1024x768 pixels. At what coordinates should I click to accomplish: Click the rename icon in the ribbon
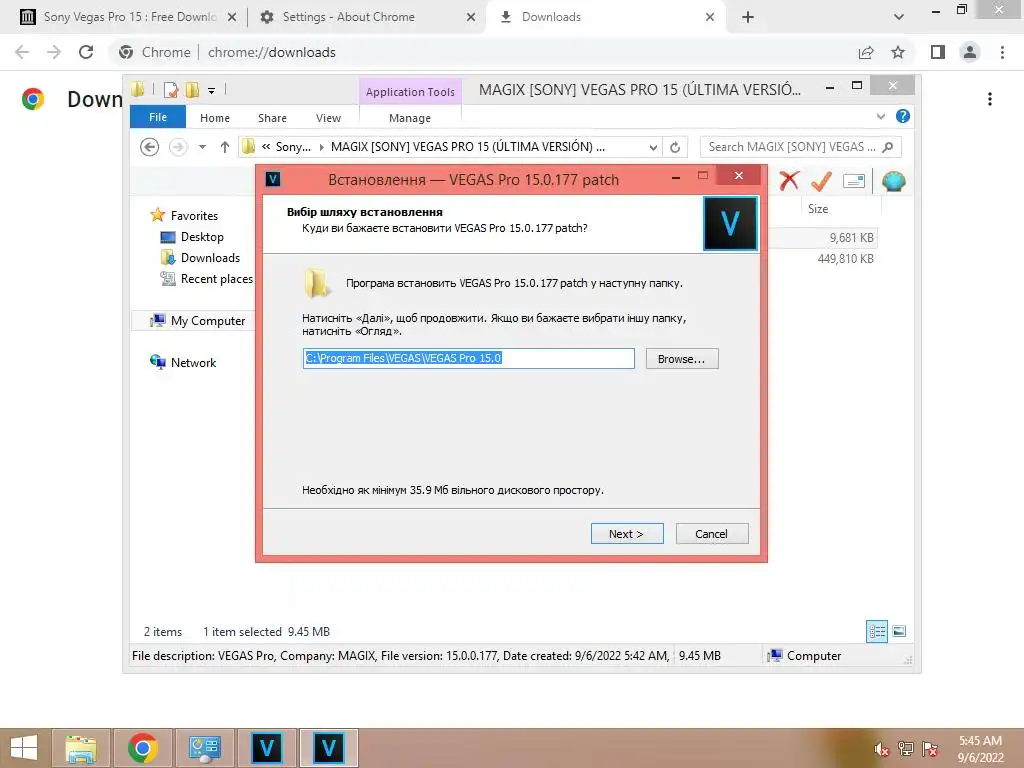tap(854, 181)
